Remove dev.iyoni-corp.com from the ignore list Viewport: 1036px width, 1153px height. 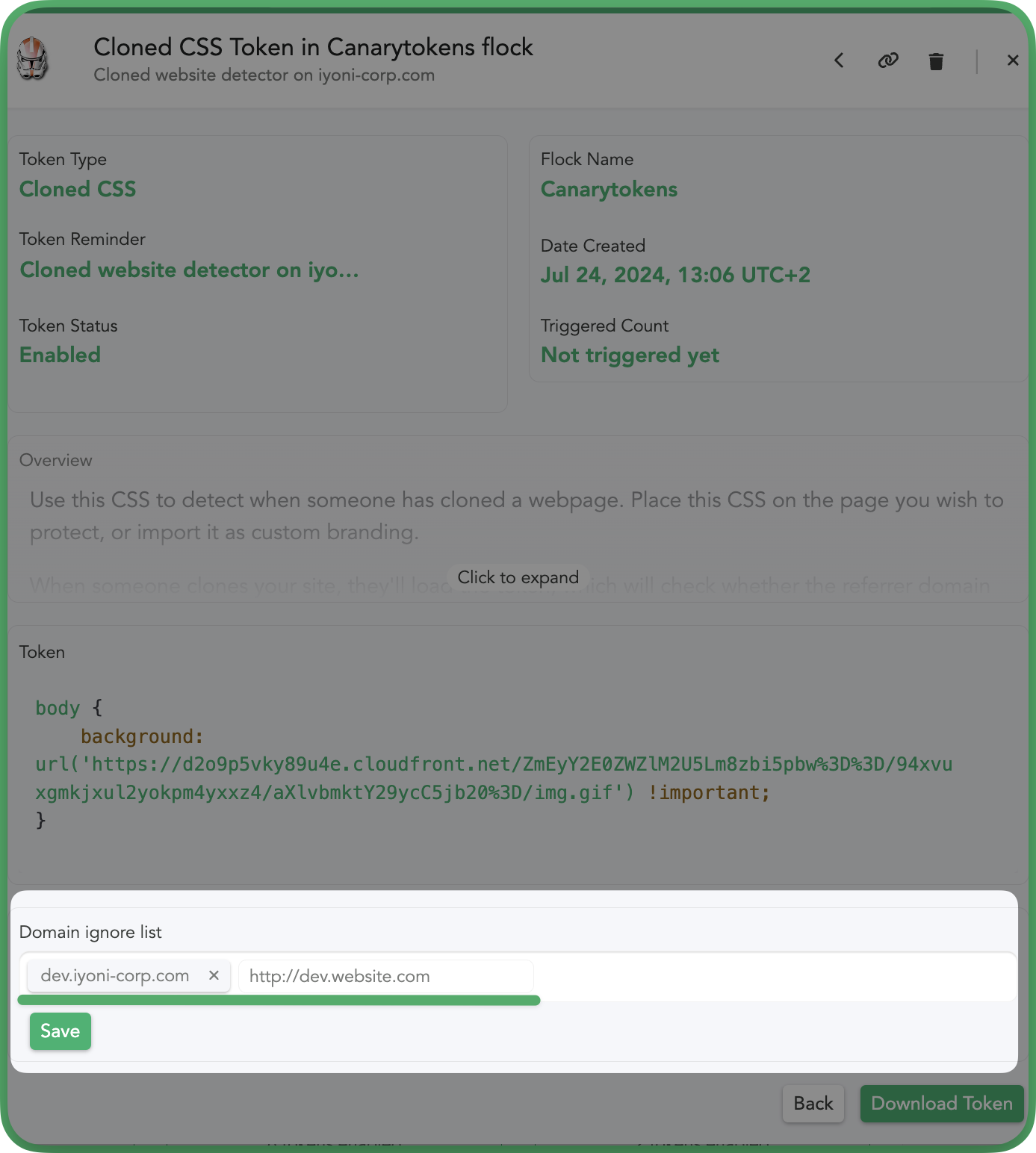tap(214, 975)
